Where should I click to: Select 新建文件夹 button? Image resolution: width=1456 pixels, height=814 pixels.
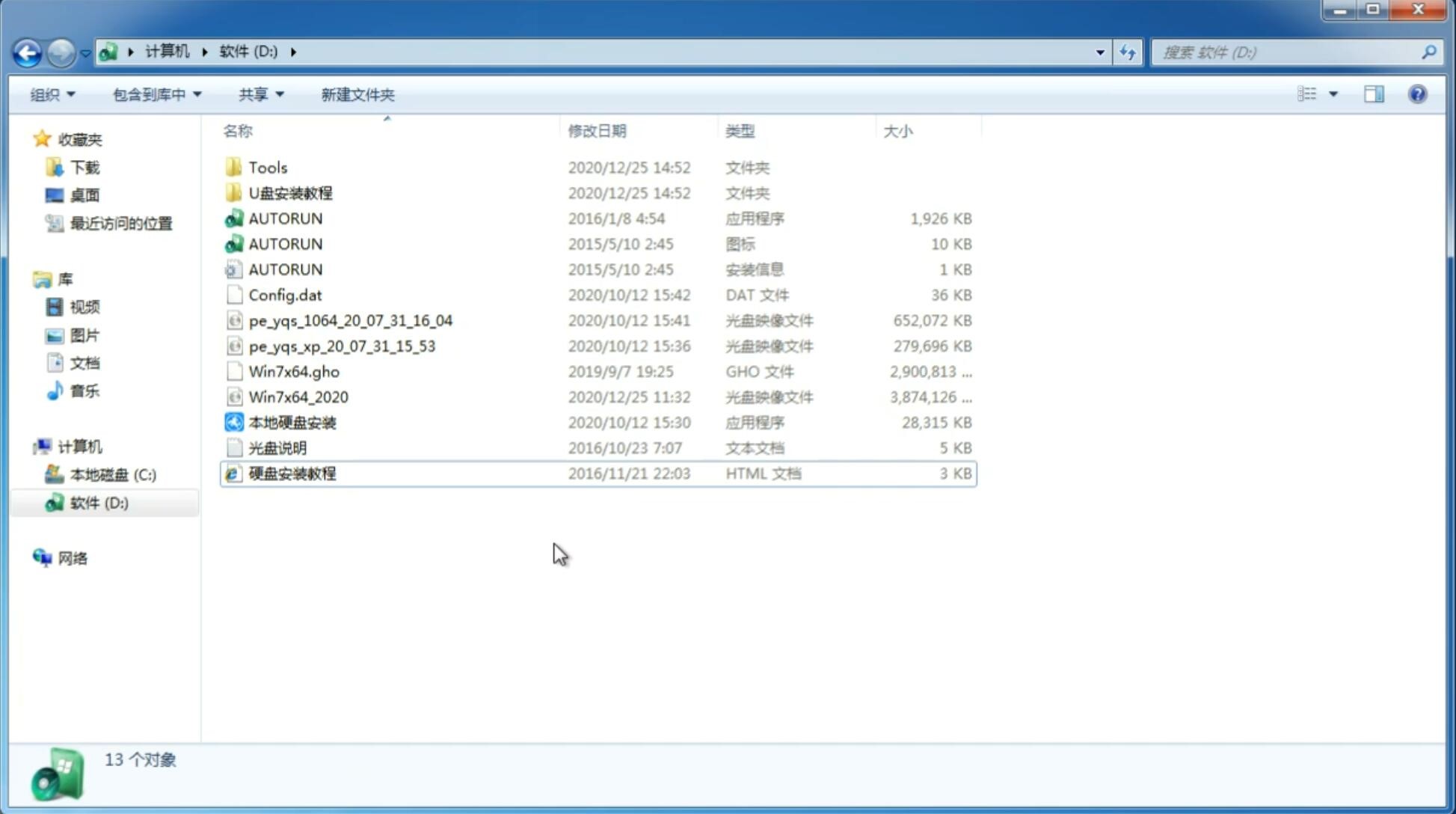[x=357, y=94]
